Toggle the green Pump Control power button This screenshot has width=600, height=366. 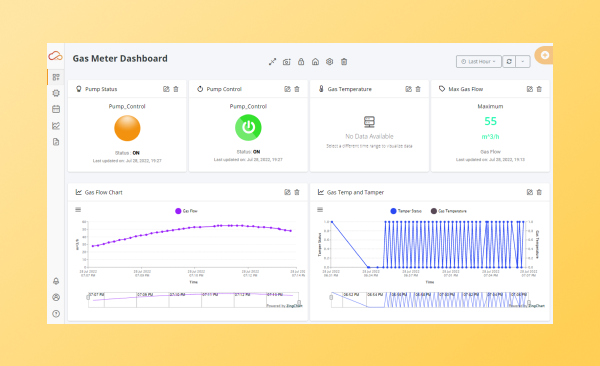248,127
